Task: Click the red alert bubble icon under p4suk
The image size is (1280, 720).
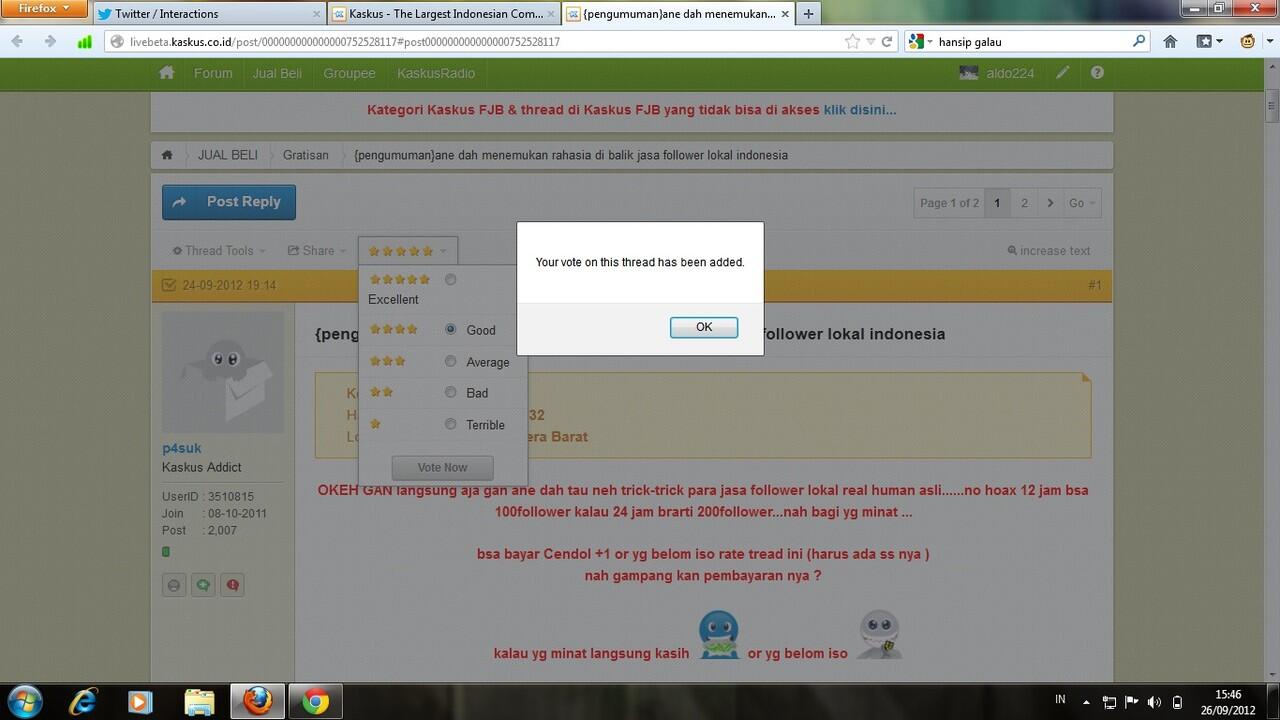Action: (233, 585)
